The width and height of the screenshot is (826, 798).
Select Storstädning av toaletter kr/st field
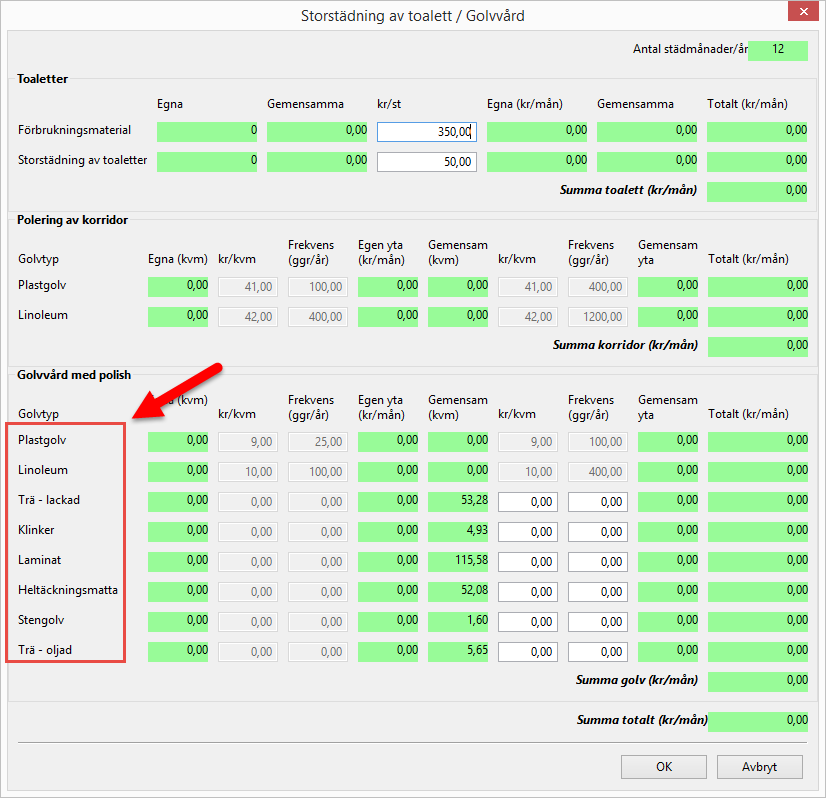click(426, 162)
